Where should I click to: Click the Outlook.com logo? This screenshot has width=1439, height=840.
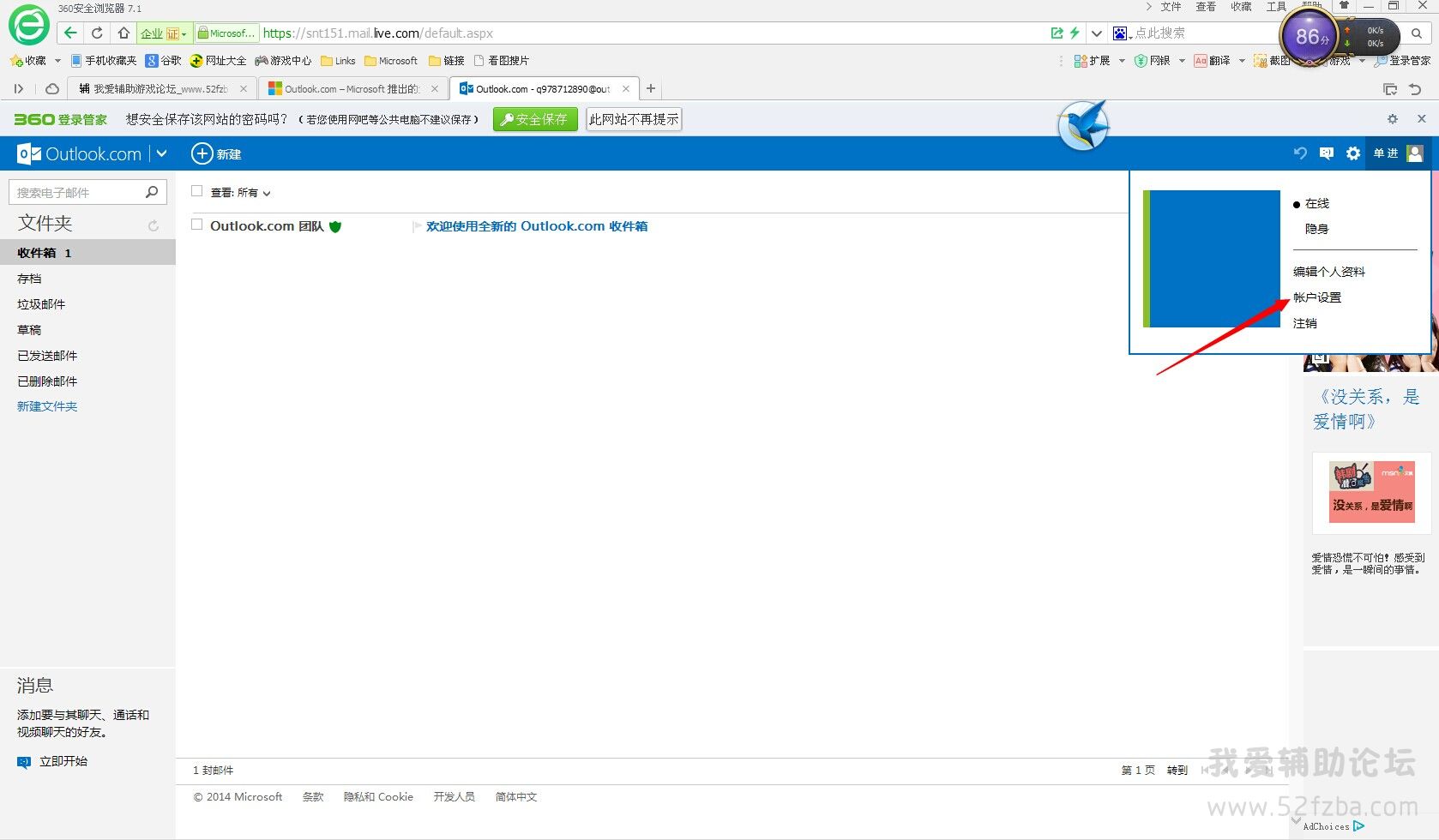80,154
